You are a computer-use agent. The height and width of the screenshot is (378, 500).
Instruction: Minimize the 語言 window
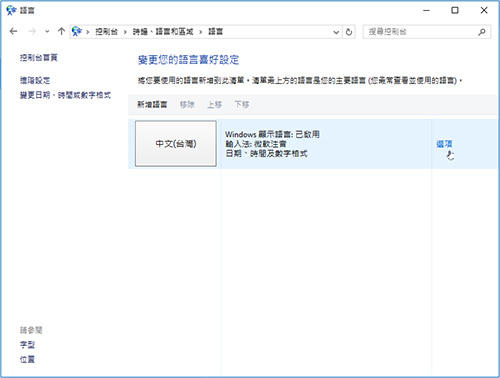(x=426, y=11)
